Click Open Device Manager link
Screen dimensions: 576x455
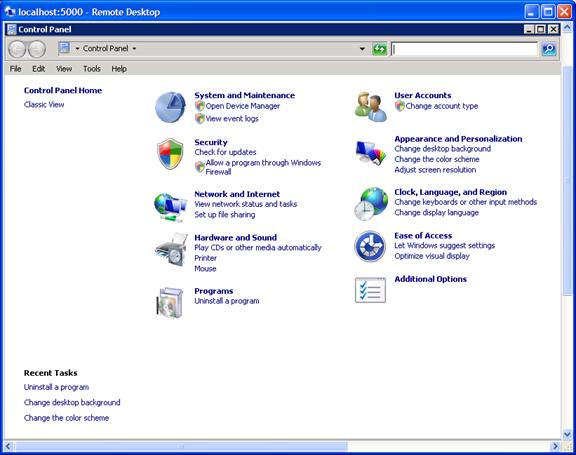pos(242,106)
